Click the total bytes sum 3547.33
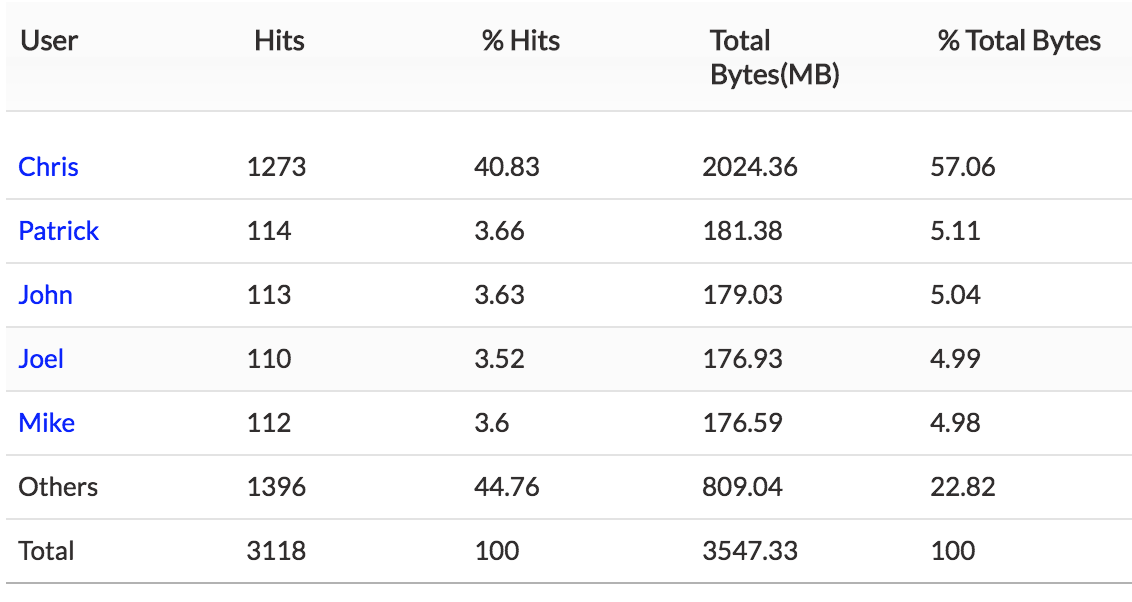The height and width of the screenshot is (602, 1132). (x=750, y=551)
